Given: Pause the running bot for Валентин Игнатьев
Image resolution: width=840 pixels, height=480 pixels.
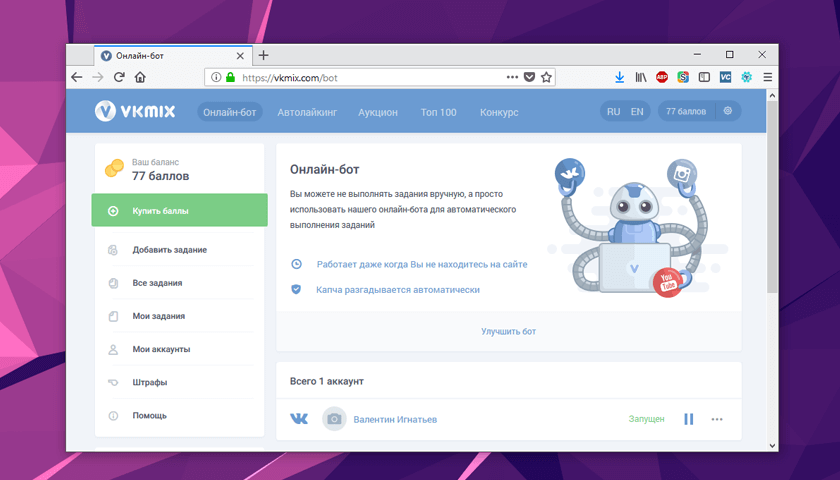Looking at the screenshot, I should [x=688, y=419].
